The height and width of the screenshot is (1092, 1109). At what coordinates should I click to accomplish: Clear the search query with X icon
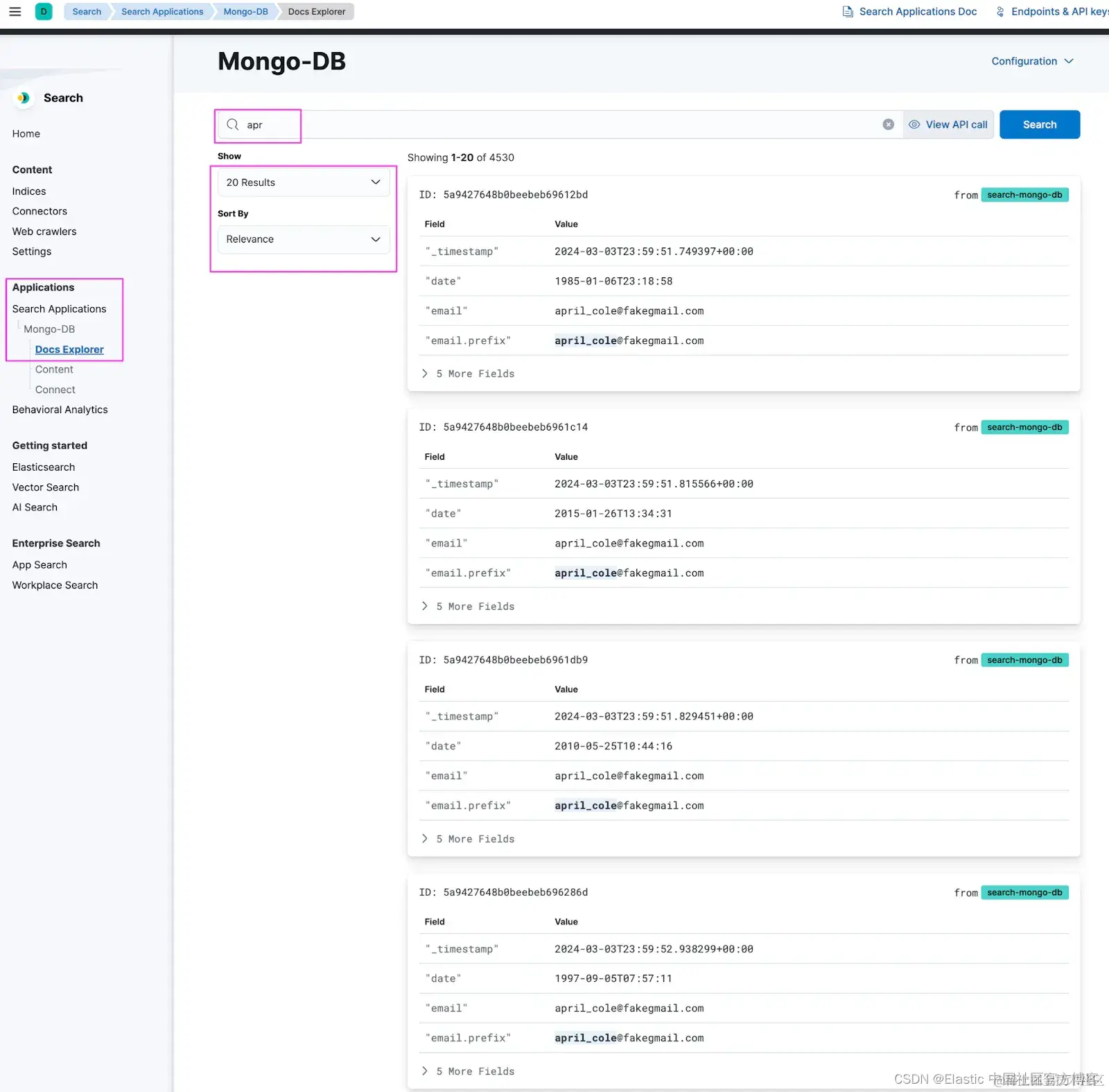click(x=888, y=125)
